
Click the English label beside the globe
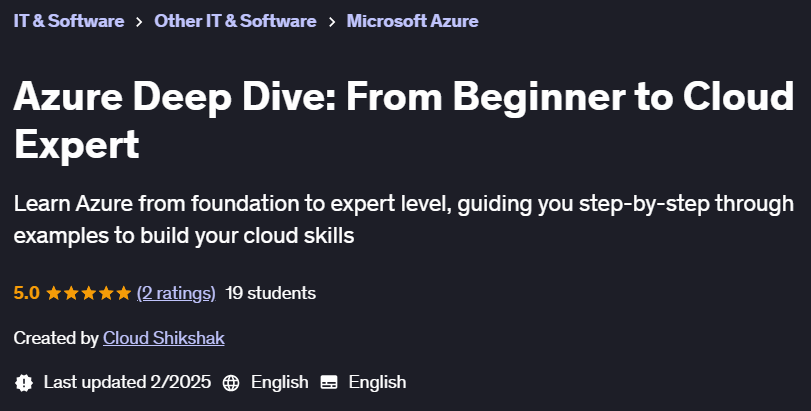click(x=280, y=383)
